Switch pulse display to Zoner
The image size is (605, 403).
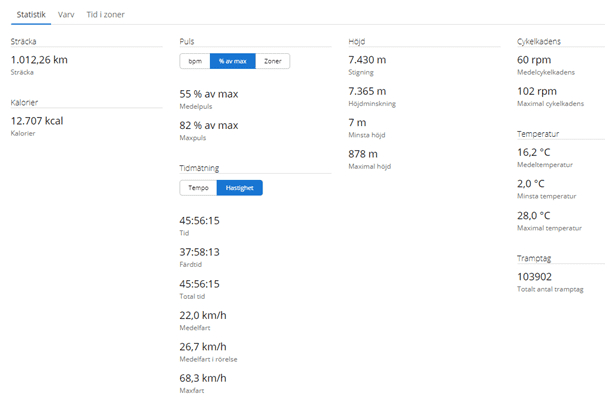point(271,61)
